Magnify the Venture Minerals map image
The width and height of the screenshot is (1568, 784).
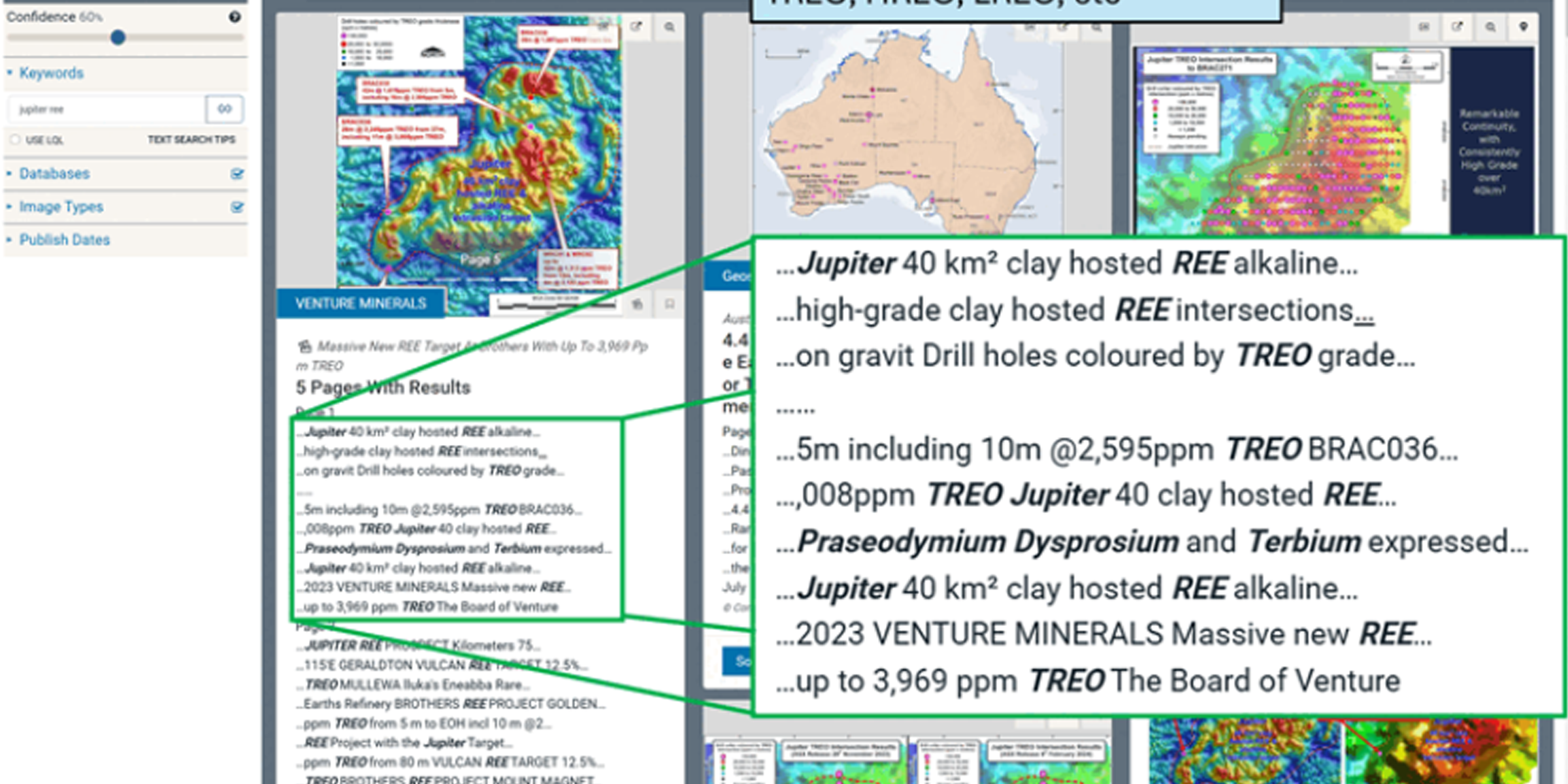pyautogui.click(x=670, y=27)
